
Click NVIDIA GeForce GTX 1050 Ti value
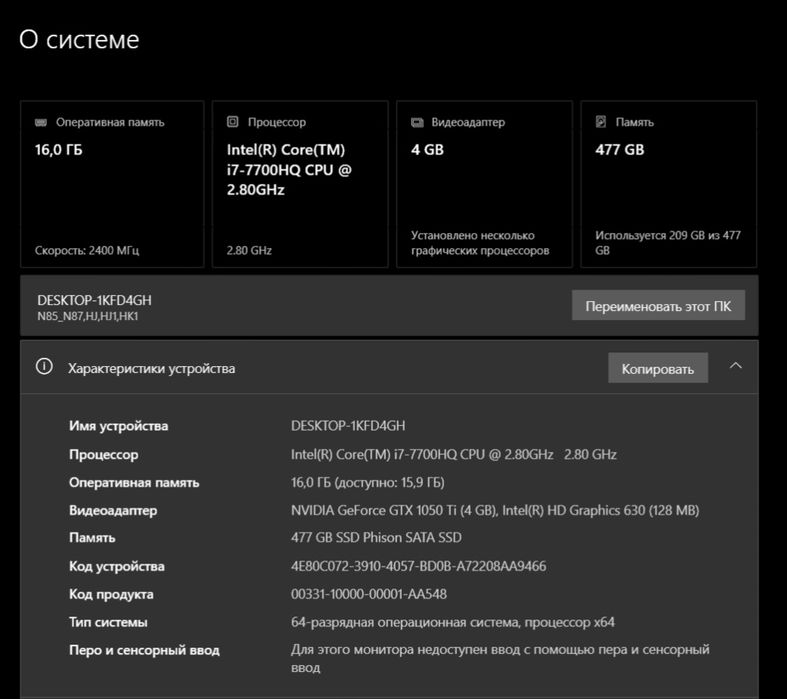(495, 511)
